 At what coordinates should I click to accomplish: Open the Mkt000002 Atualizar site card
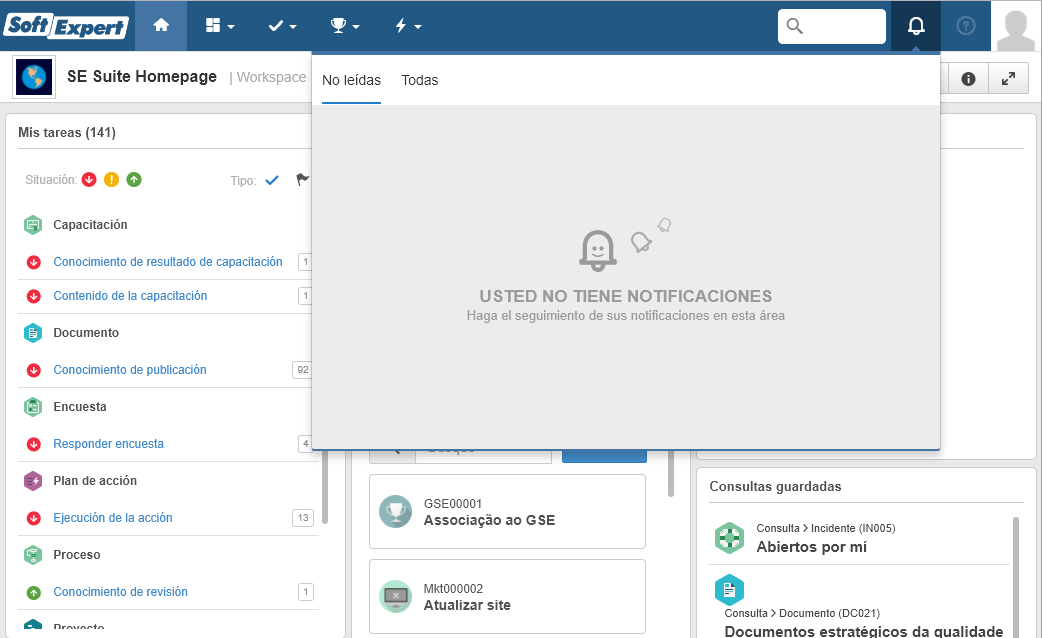click(507, 597)
